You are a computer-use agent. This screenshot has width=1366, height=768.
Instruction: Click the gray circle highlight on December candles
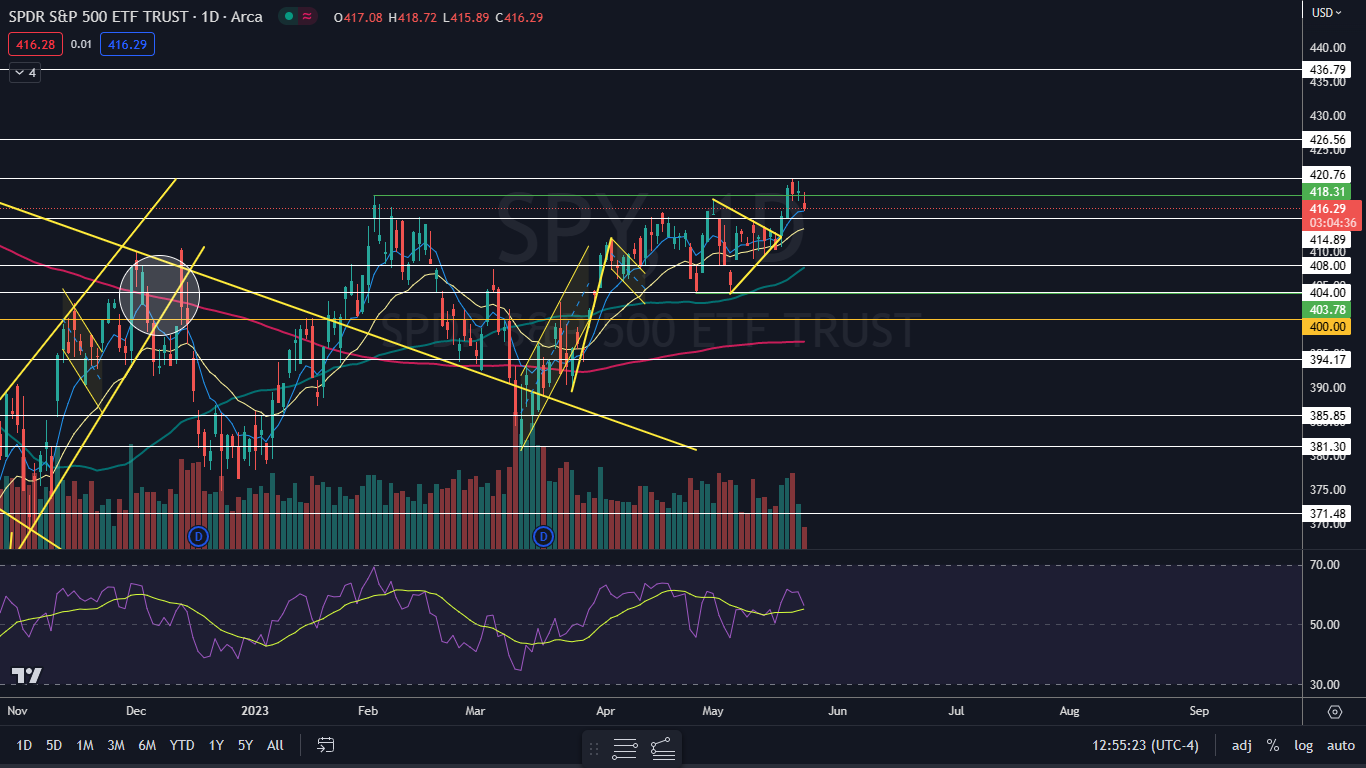[160, 293]
